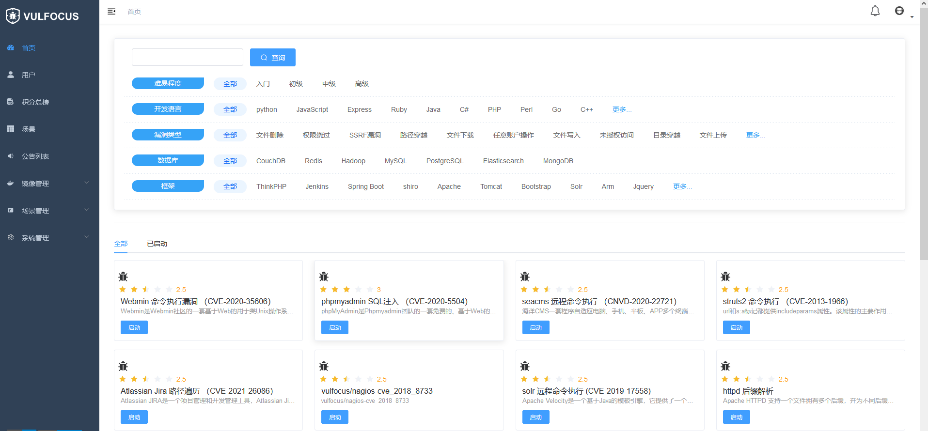Click the bug icon on phpmyadmin card
Image resolution: width=928 pixels, height=431 pixels.
(323, 276)
